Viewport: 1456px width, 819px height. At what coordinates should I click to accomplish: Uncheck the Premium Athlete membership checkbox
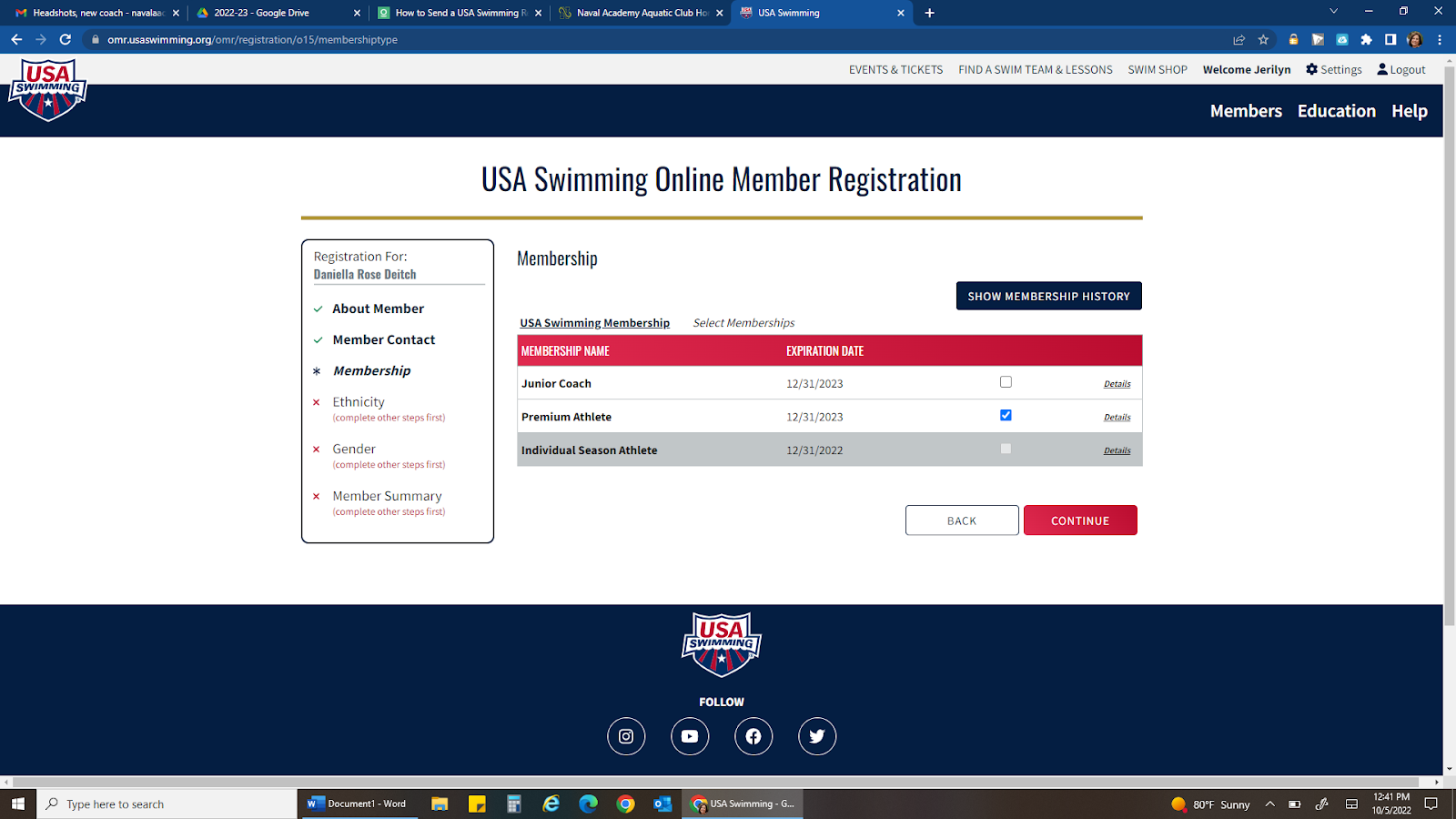pos(1006,415)
